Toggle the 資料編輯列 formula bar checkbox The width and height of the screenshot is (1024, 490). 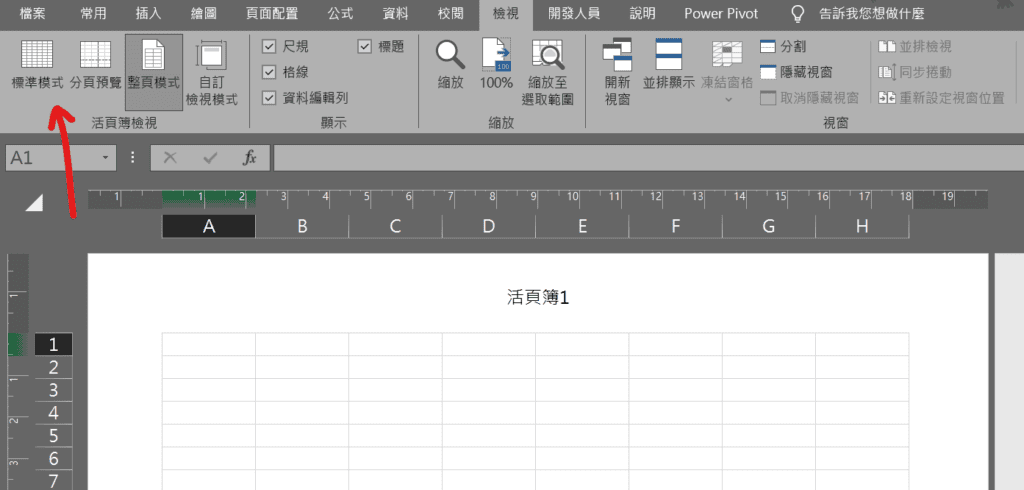coord(269,98)
